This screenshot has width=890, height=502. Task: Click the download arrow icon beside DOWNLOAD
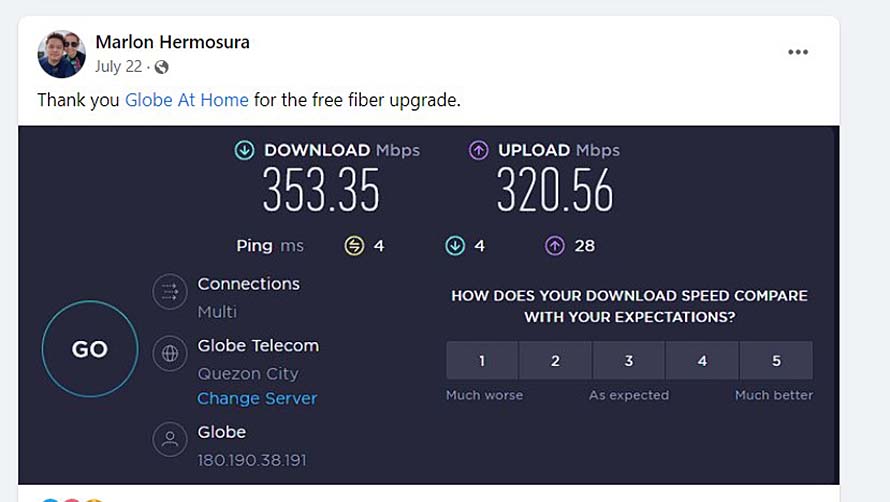pyautogui.click(x=244, y=150)
